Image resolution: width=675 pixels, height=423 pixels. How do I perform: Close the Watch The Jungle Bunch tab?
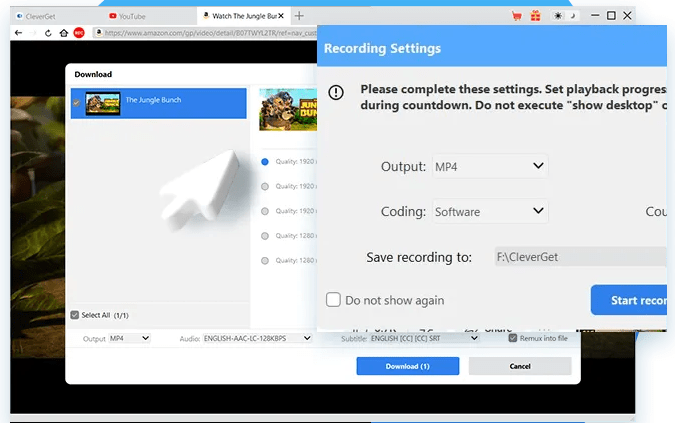(x=281, y=16)
